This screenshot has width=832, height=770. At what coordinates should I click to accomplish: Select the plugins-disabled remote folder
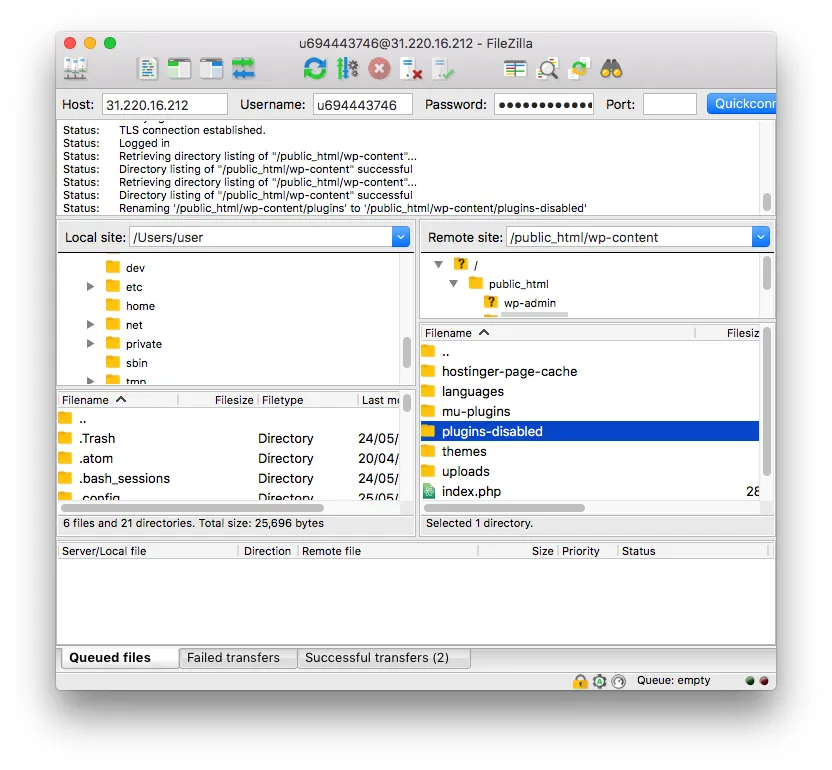point(590,431)
